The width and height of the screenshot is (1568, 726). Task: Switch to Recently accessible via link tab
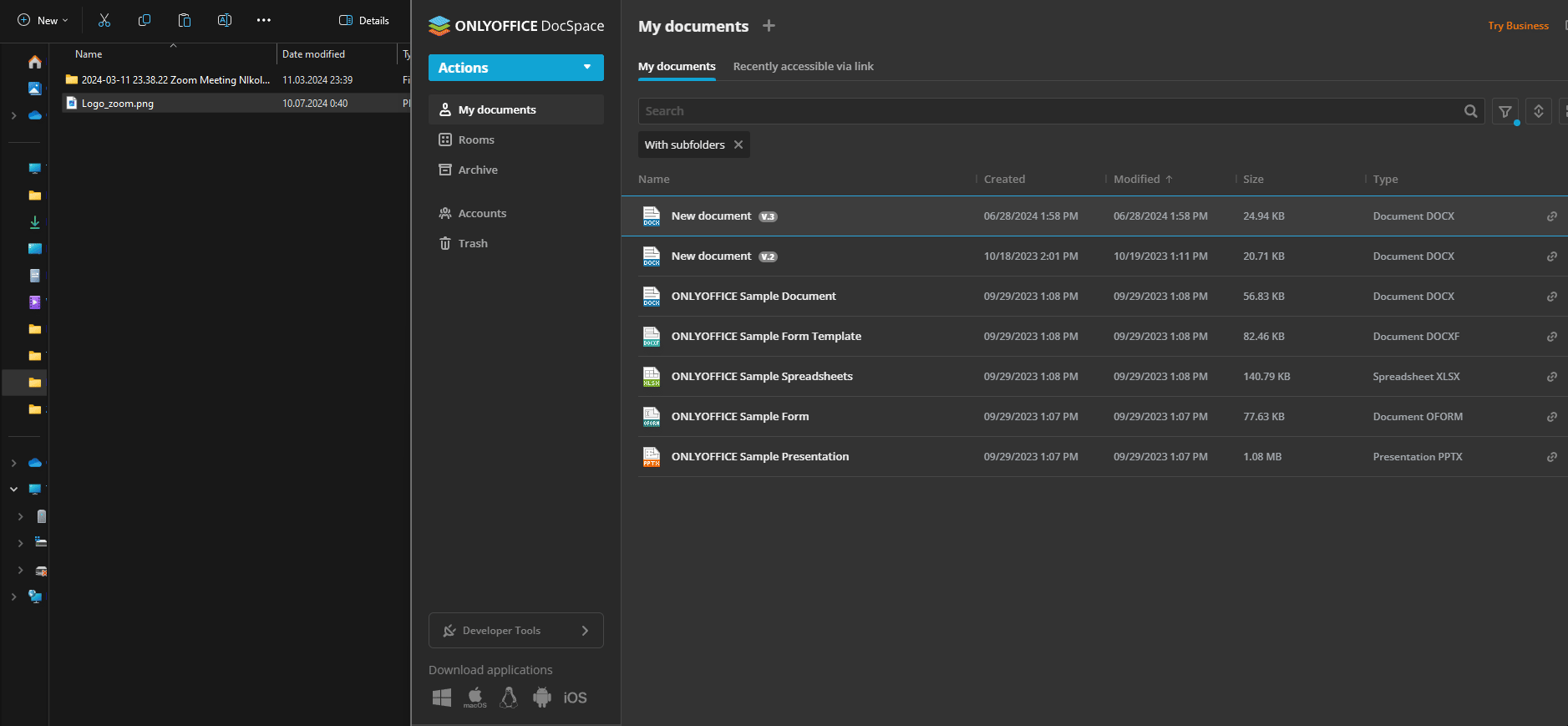tap(804, 66)
